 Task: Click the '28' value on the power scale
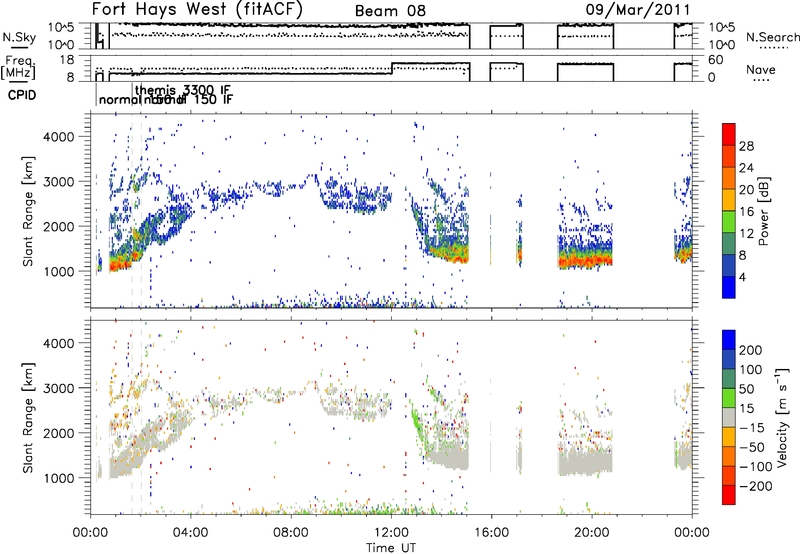(x=746, y=146)
